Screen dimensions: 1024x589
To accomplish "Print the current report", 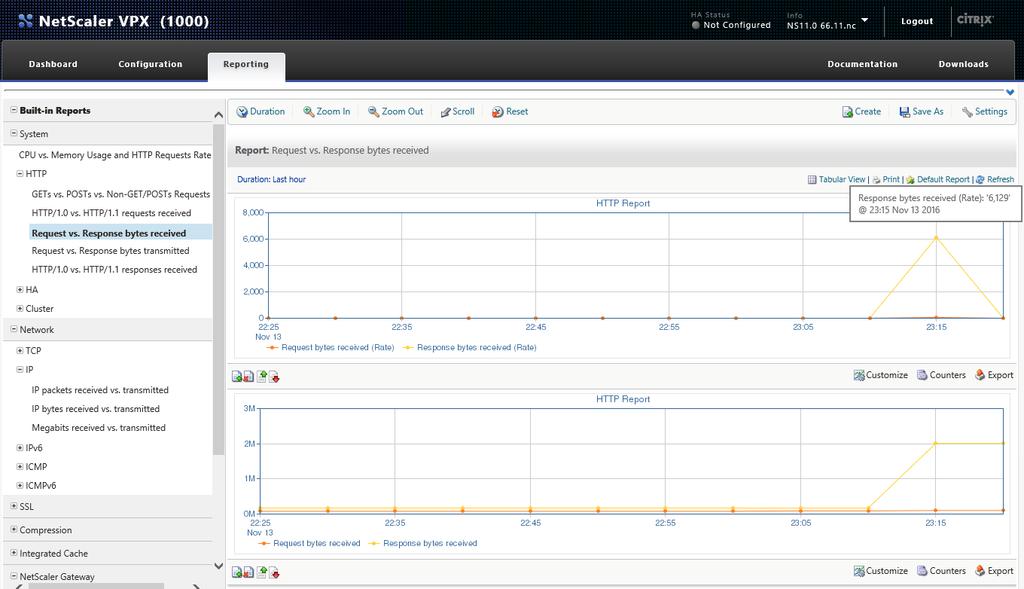I will [x=886, y=179].
